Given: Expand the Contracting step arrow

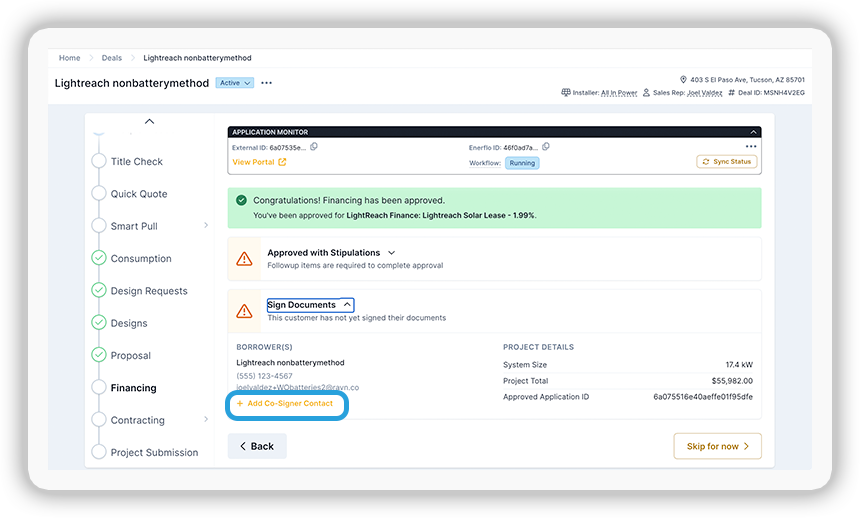Looking at the screenshot, I should (206, 419).
